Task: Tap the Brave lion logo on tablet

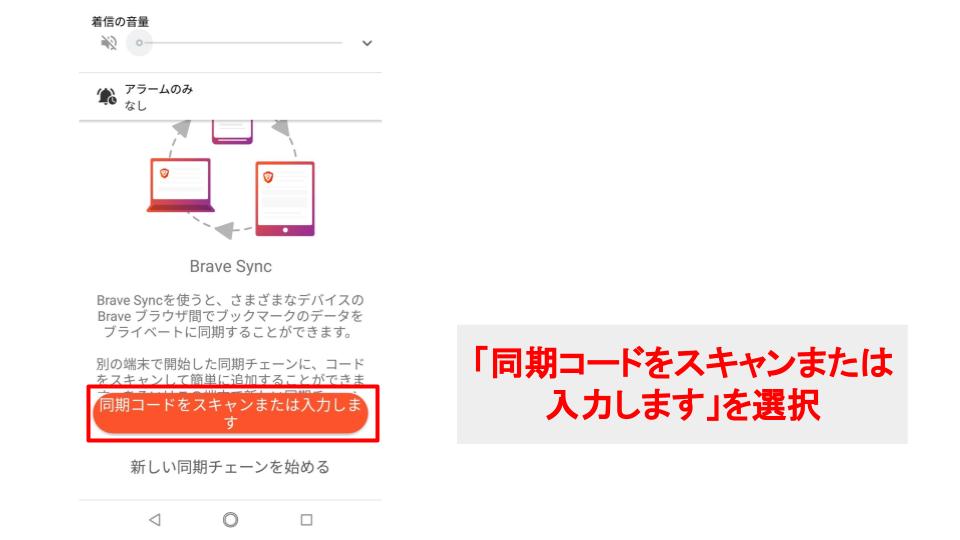Action: click(x=268, y=177)
